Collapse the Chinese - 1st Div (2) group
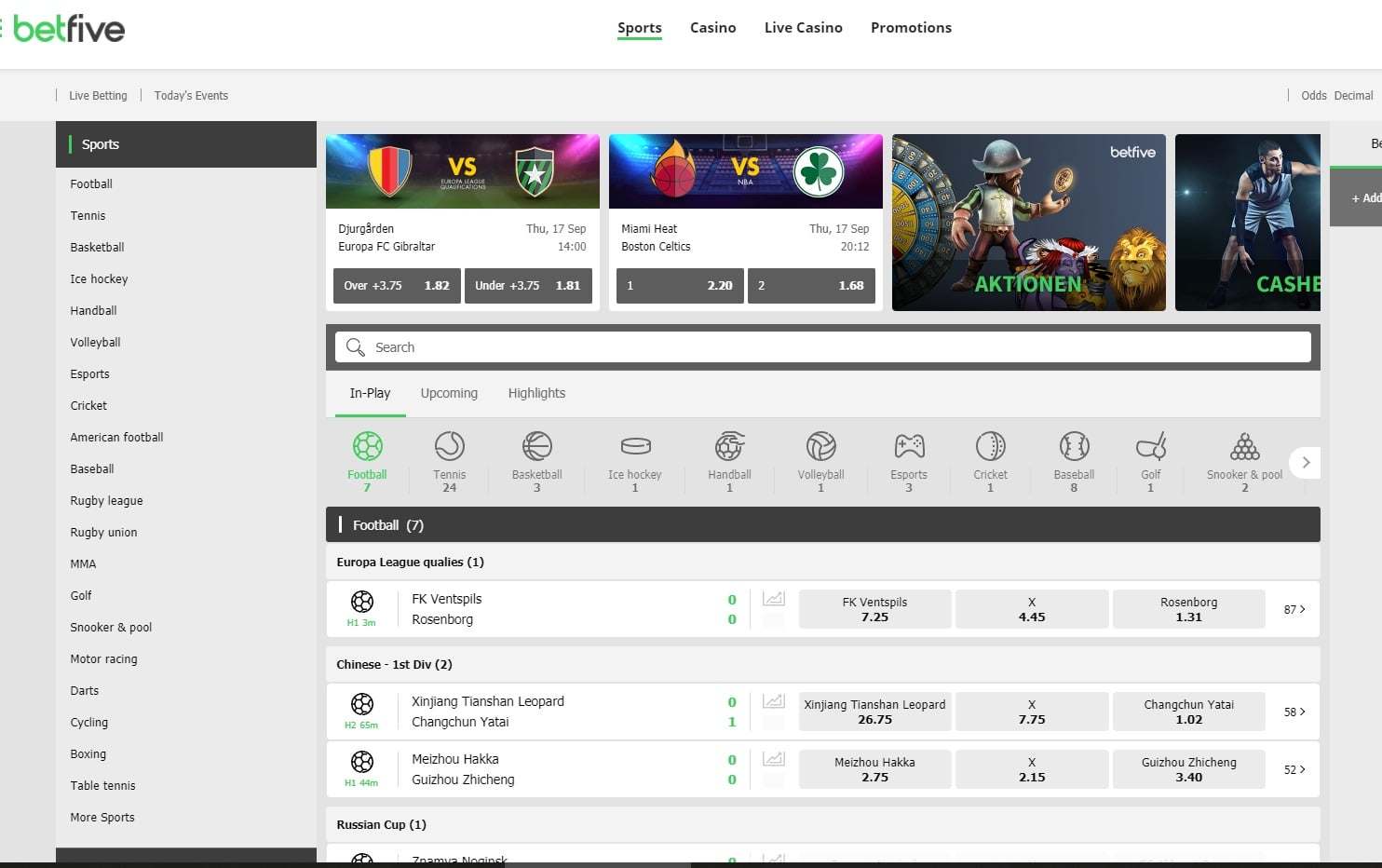1382x868 pixels. pyautogui.click(x=823, y=664)
